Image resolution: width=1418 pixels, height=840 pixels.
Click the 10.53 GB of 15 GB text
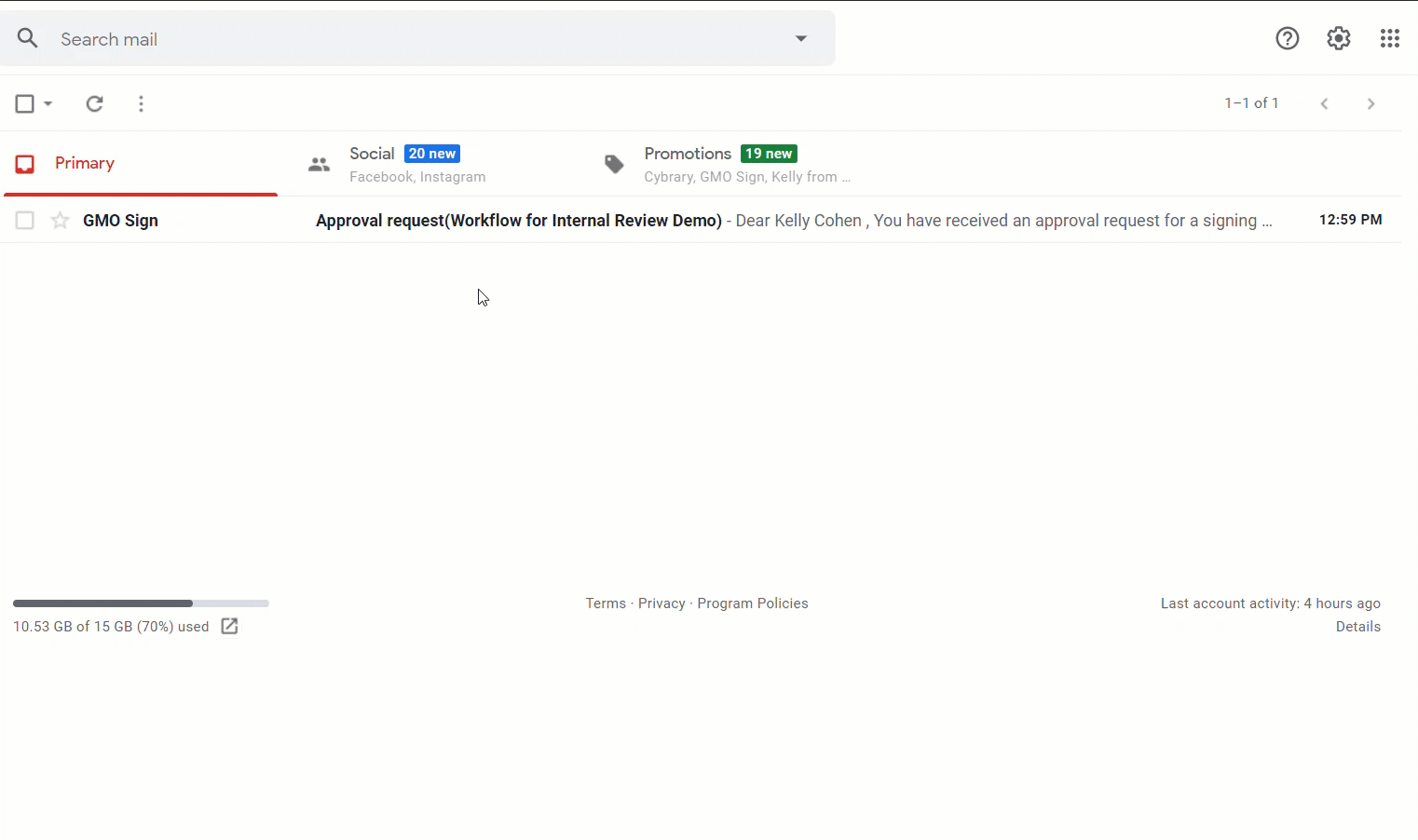111,627
